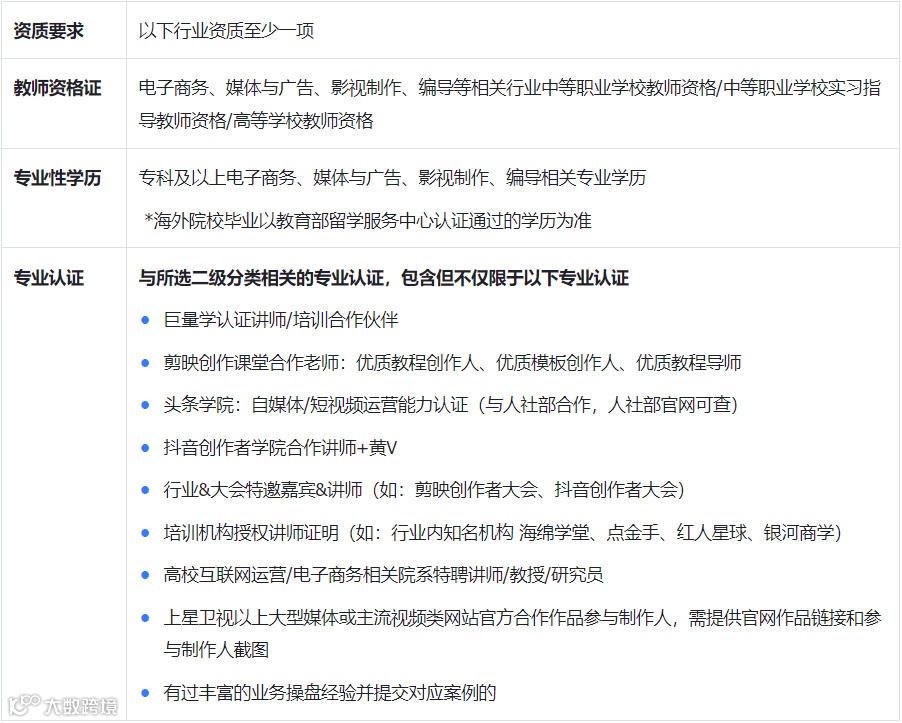Click the '专业认证' row label
The width and height of the screenshot is (902, 723).
tap(49, 278)
